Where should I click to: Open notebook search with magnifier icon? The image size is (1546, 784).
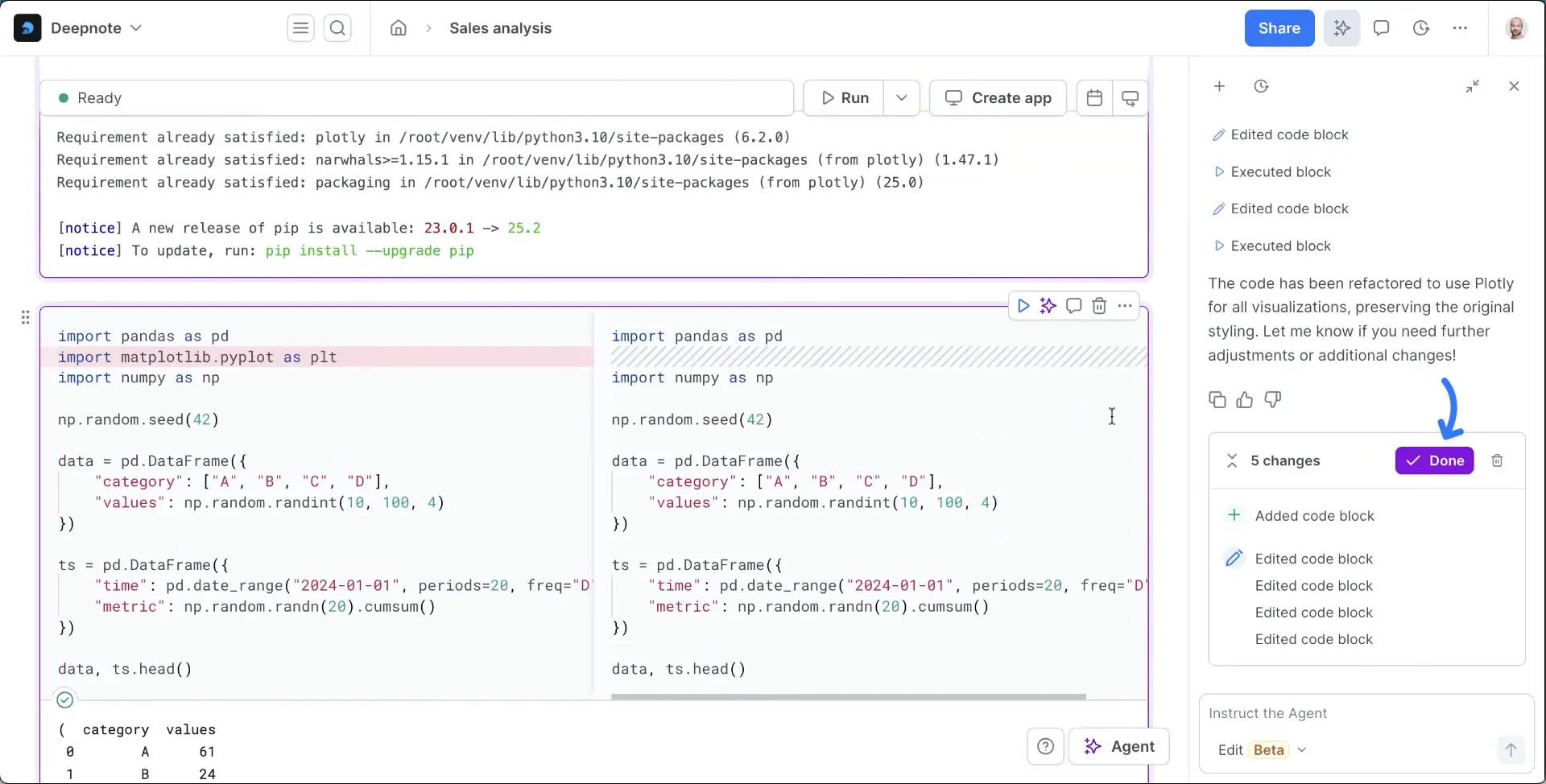337,28
